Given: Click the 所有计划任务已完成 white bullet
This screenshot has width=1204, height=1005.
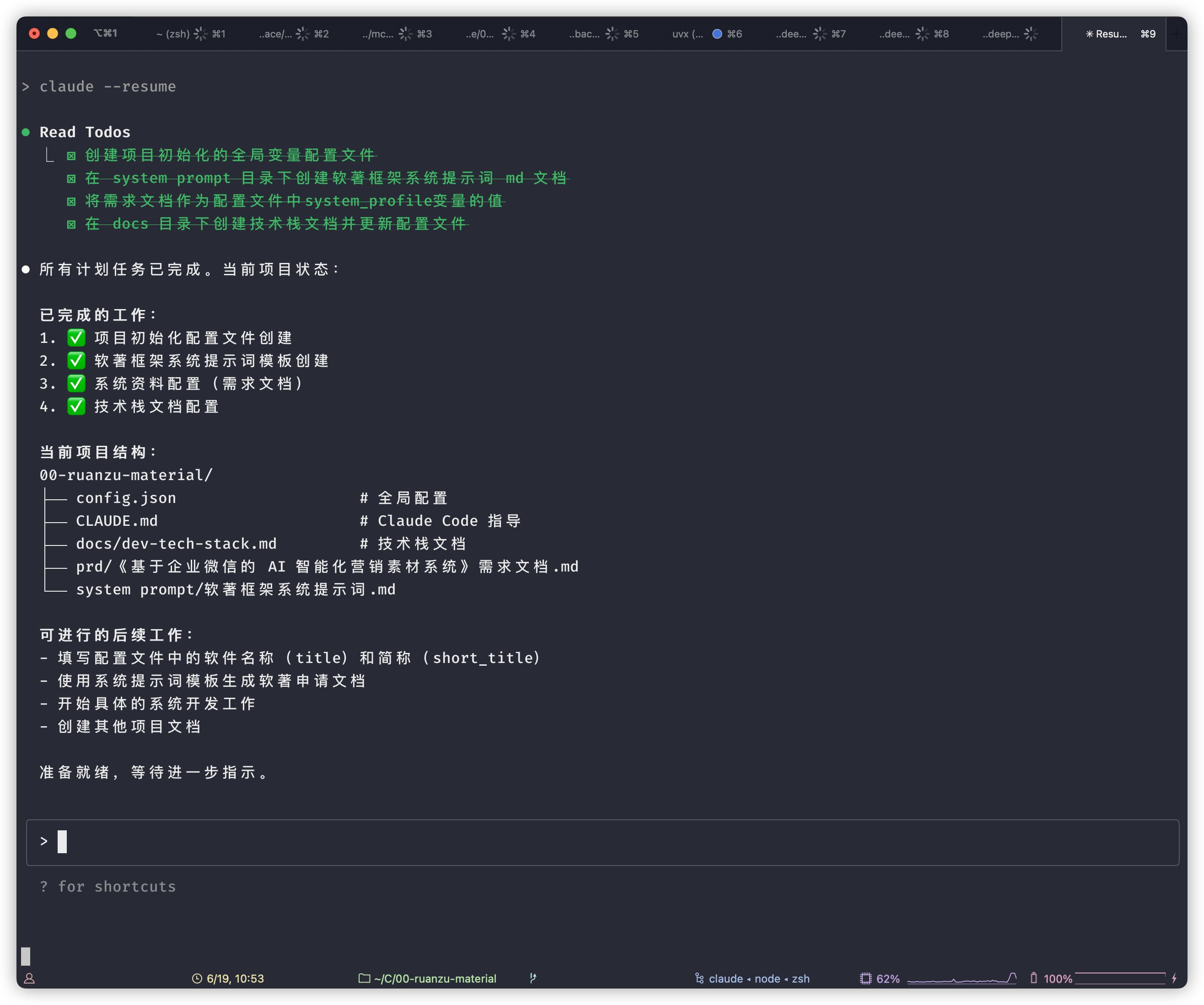Looking at the screenshot, I should pyautogui.click(x=26, y=269).
